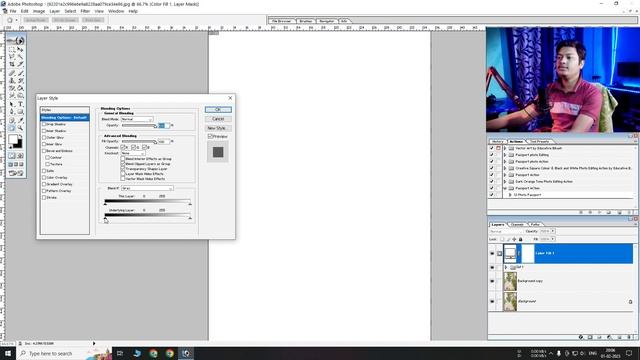Expand Vector Art action set

(505, 148)
